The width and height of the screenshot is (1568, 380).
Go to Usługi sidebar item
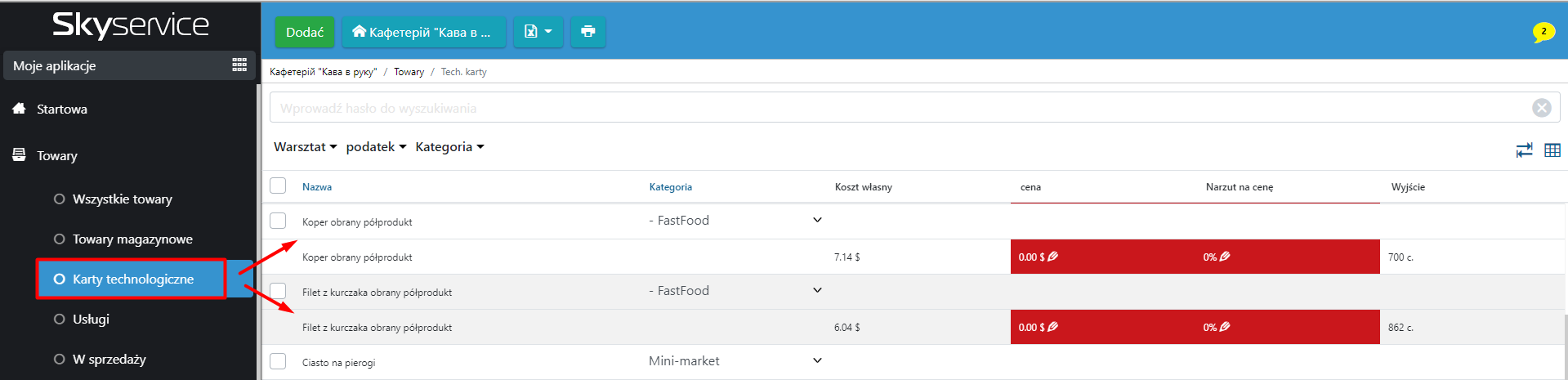tap(91, 320)
